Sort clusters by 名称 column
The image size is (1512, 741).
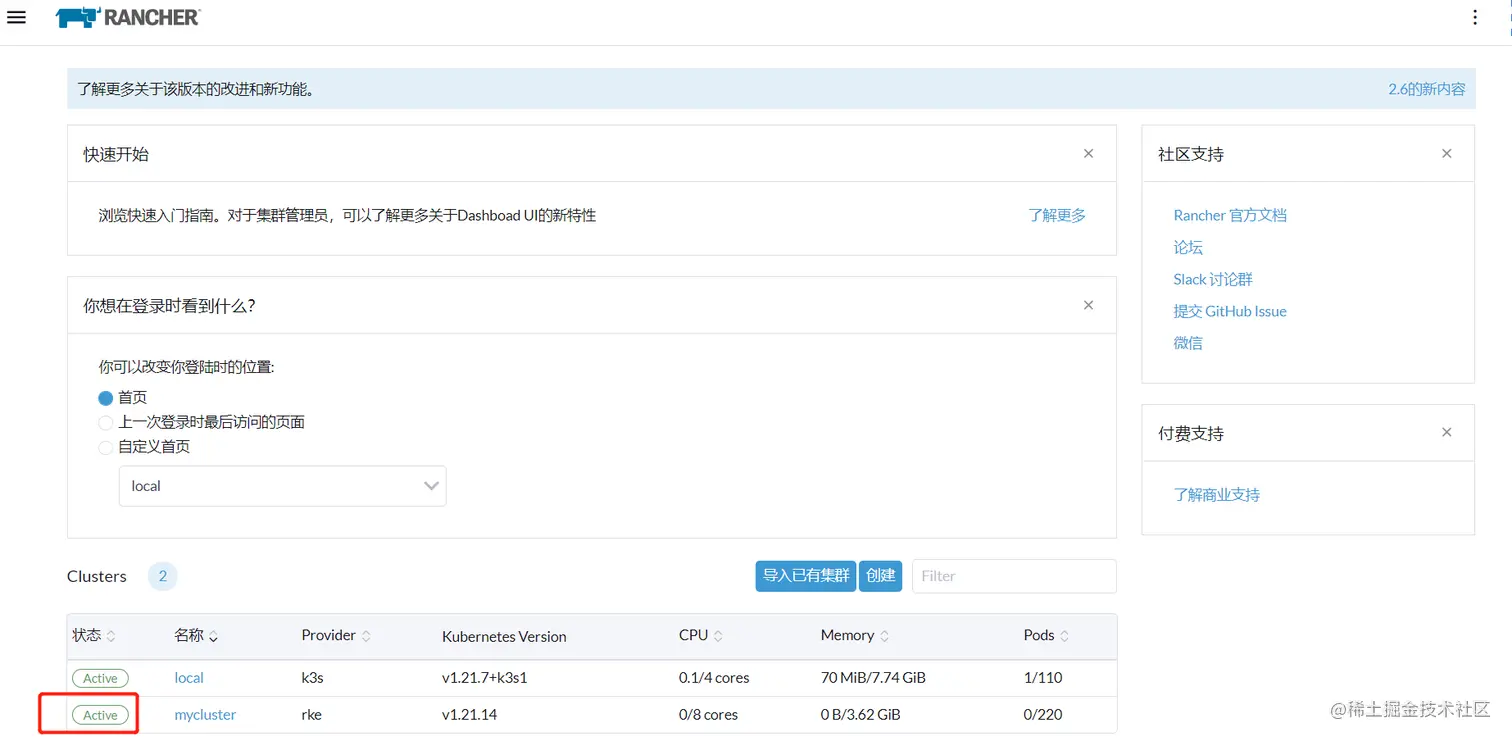[196, 635]
